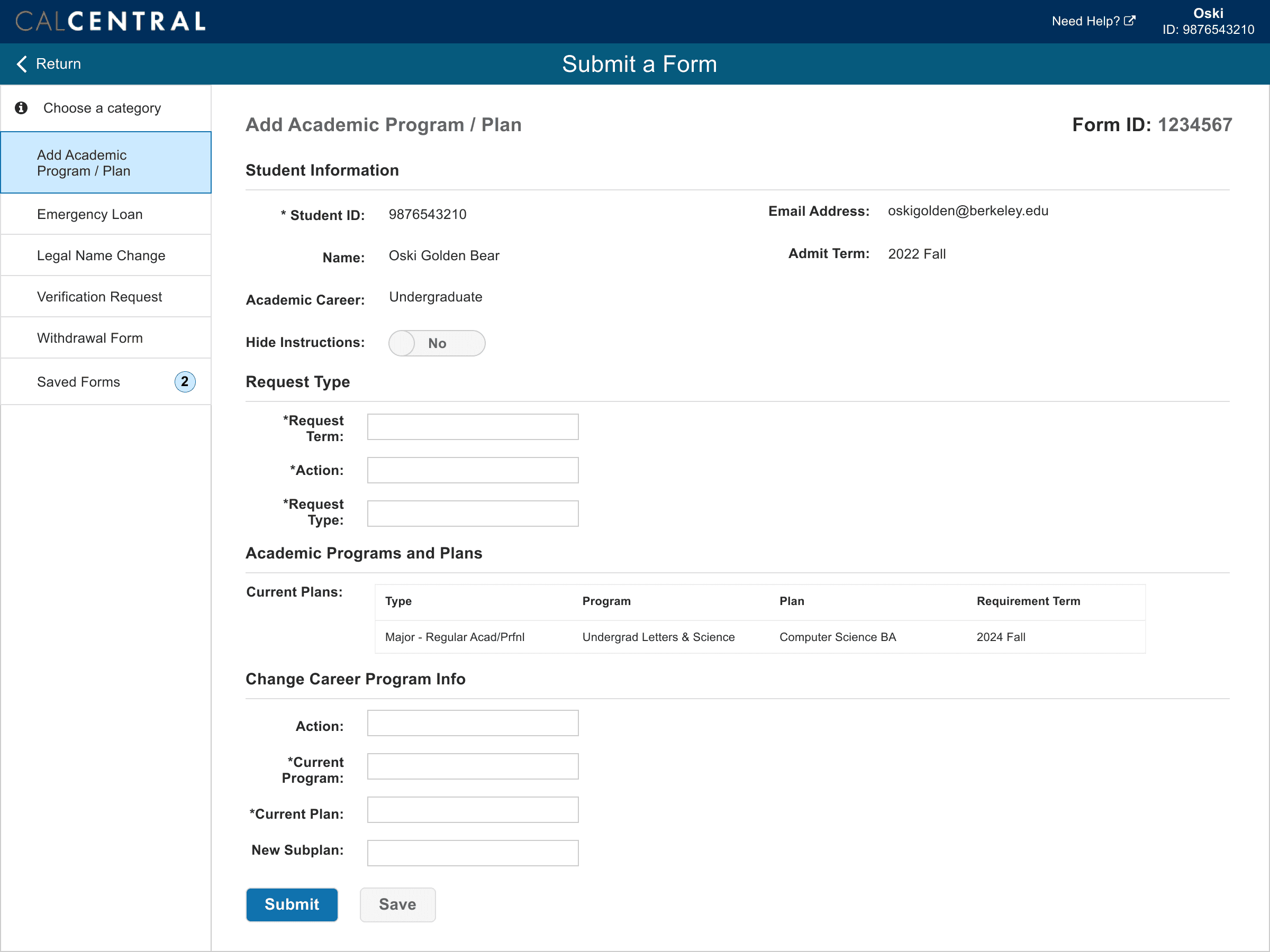
Task: Click the external link icon beside Need Help
Action: [x=1129, y=21]
